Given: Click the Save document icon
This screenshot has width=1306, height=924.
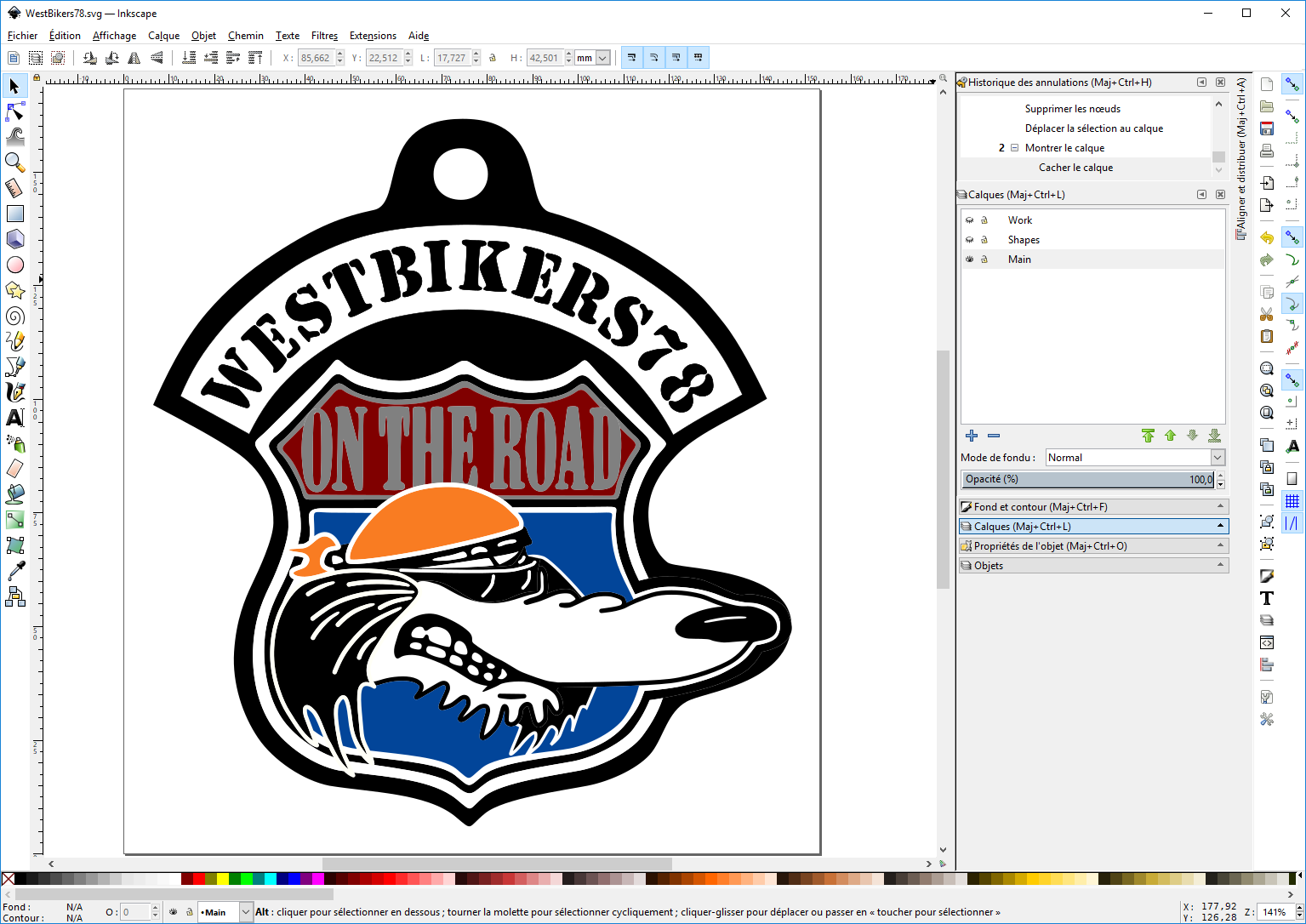Looking at the screenshot, I should (1267, 128).
